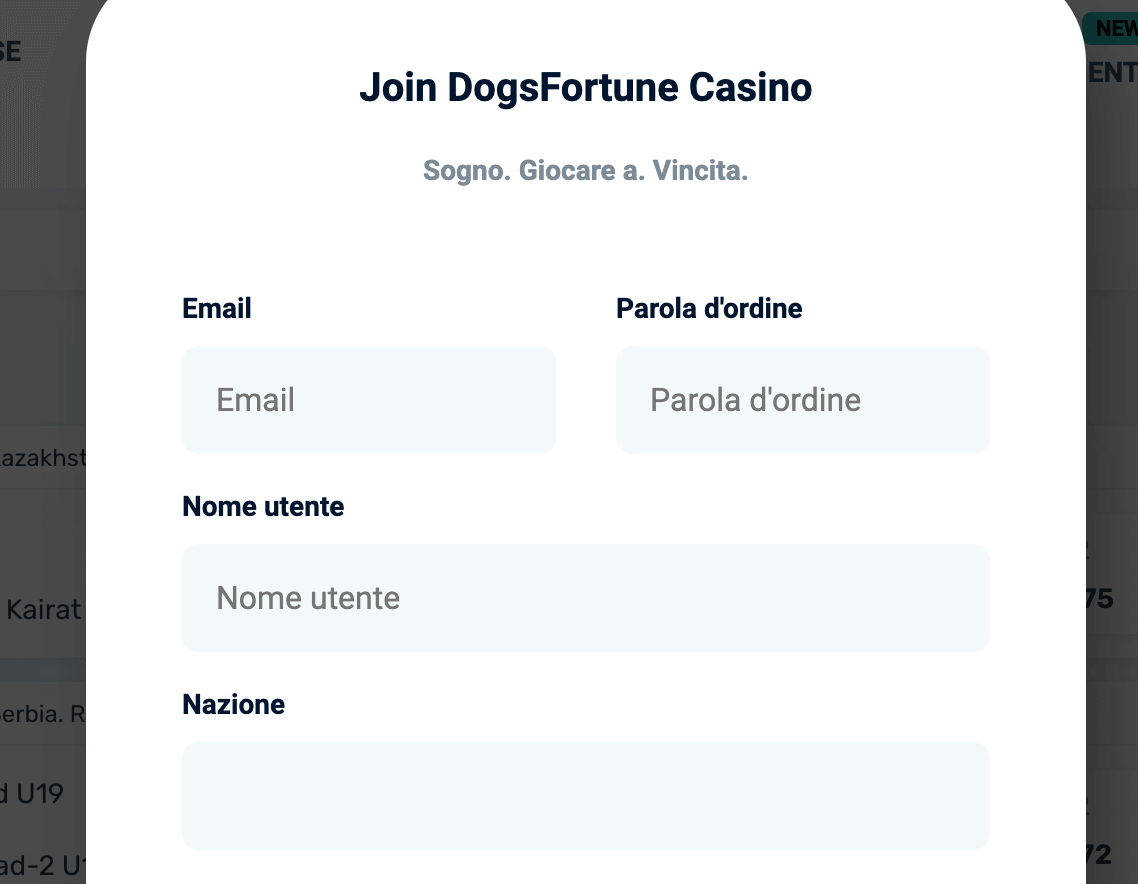Click the odds value 75 on the right
Viewport: 1138px width, 884px height.
point(1102,597)
